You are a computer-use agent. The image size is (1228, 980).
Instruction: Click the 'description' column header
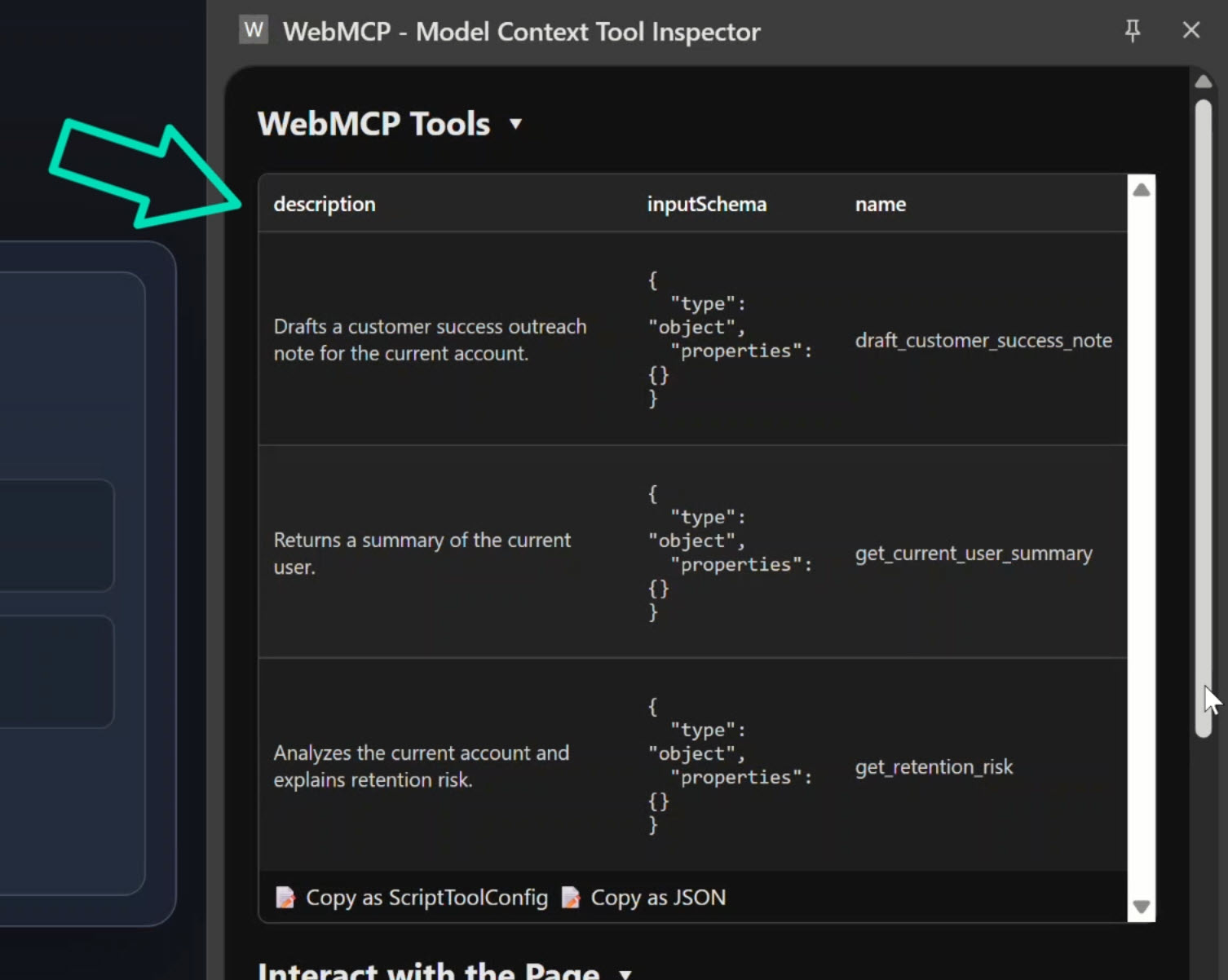(325, 204)
